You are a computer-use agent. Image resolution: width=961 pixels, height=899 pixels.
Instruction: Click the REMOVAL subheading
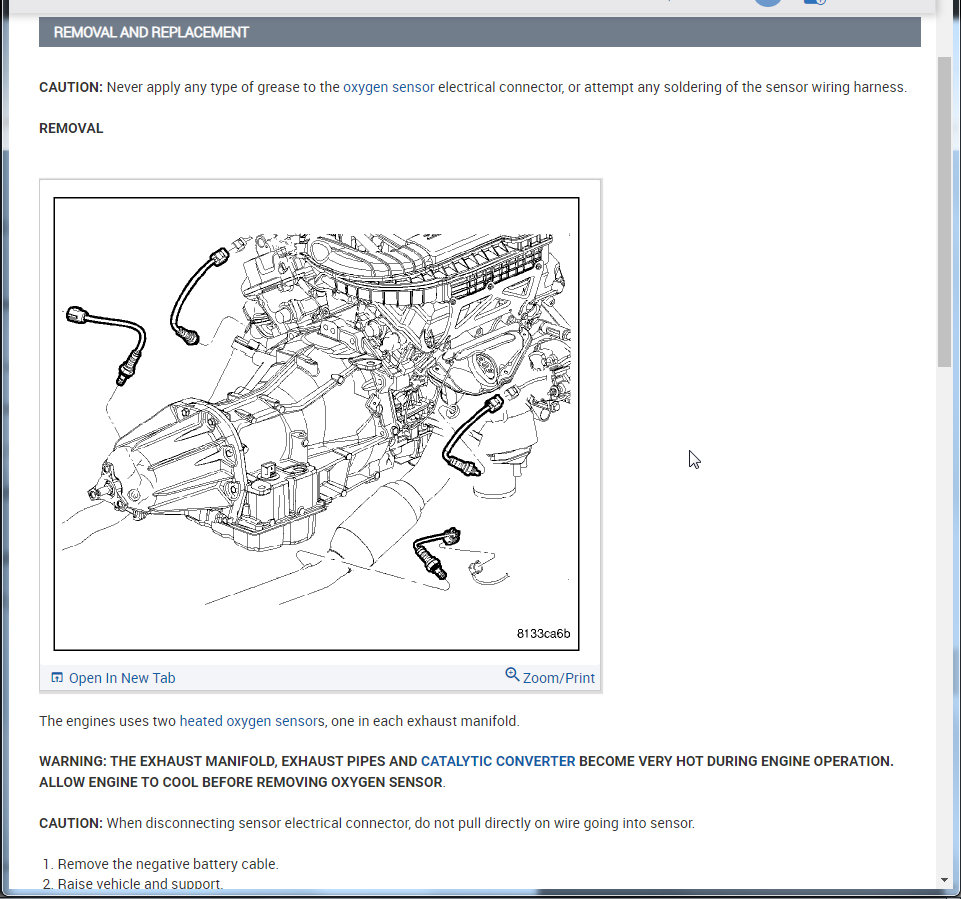click(x=71, y=128)
